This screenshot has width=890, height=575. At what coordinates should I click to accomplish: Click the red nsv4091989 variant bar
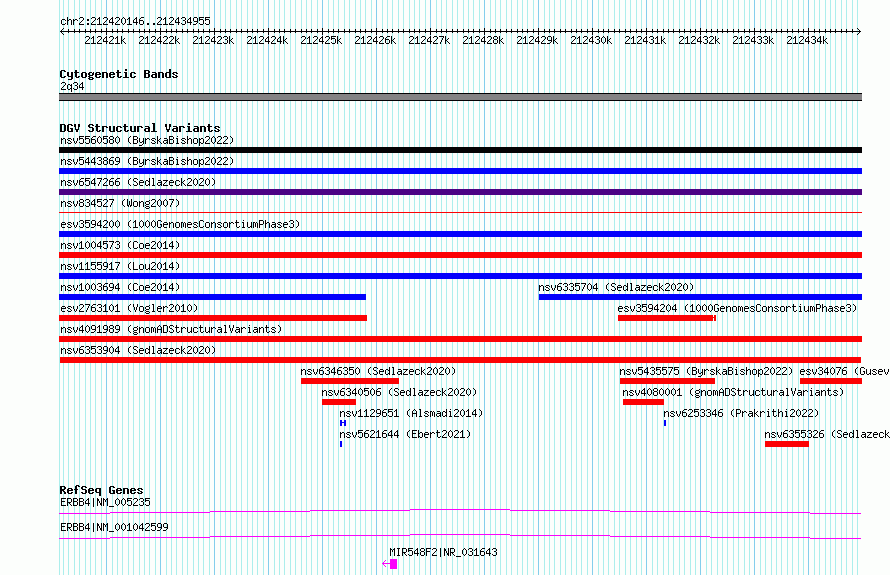point(460,339)
